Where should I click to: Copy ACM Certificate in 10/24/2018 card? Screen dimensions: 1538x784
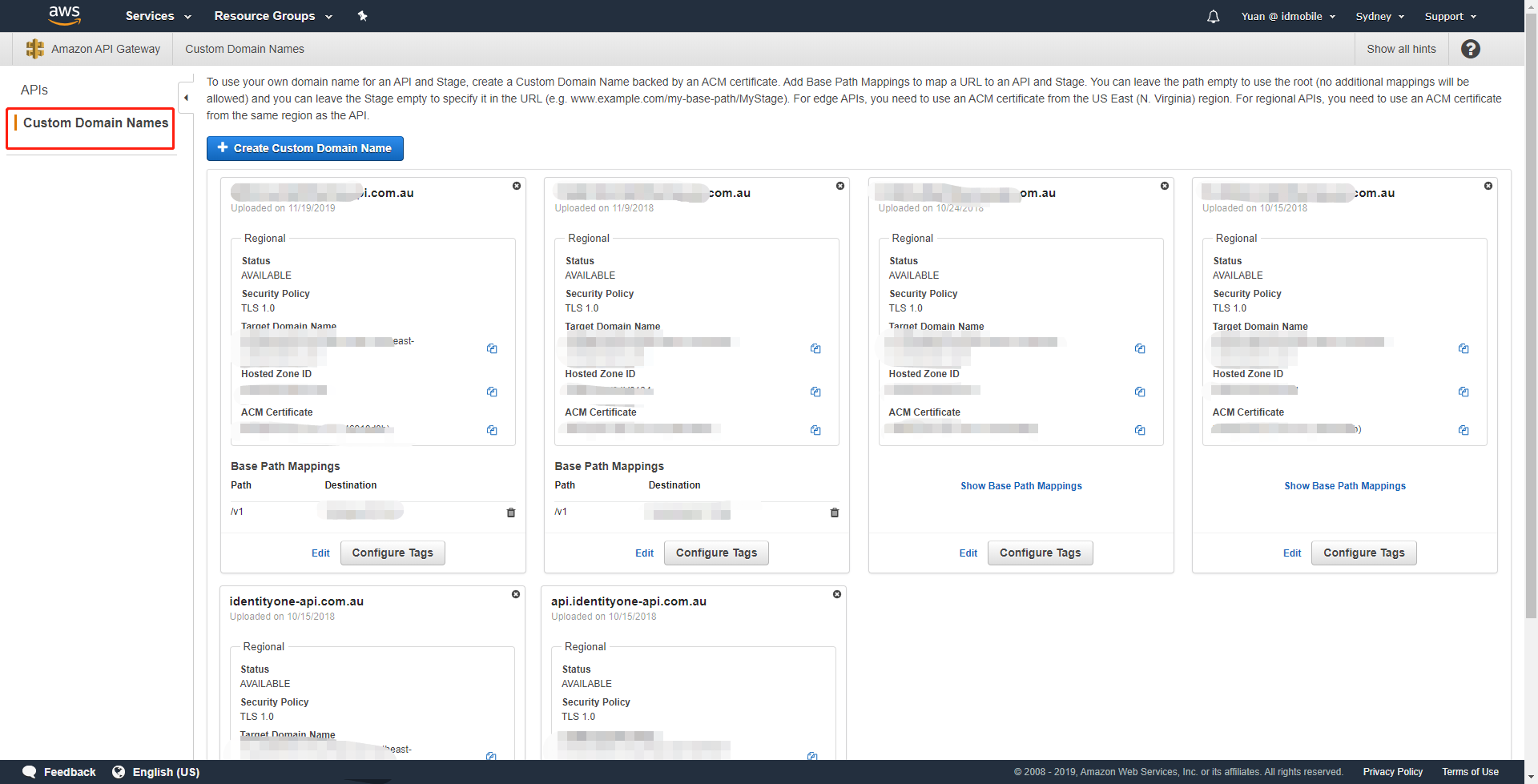coord(1140,430)
